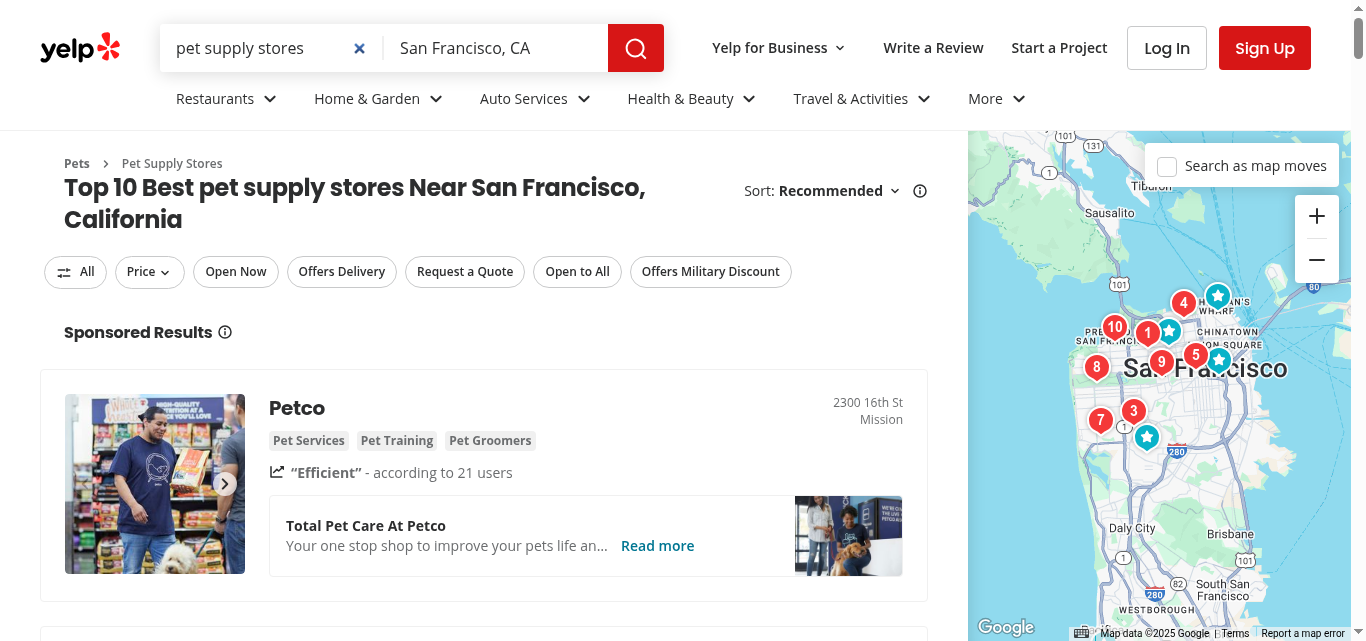1366x641 pixels.
Task: Toggle the Request a Quote filter
Action: (x=465, y=272)
